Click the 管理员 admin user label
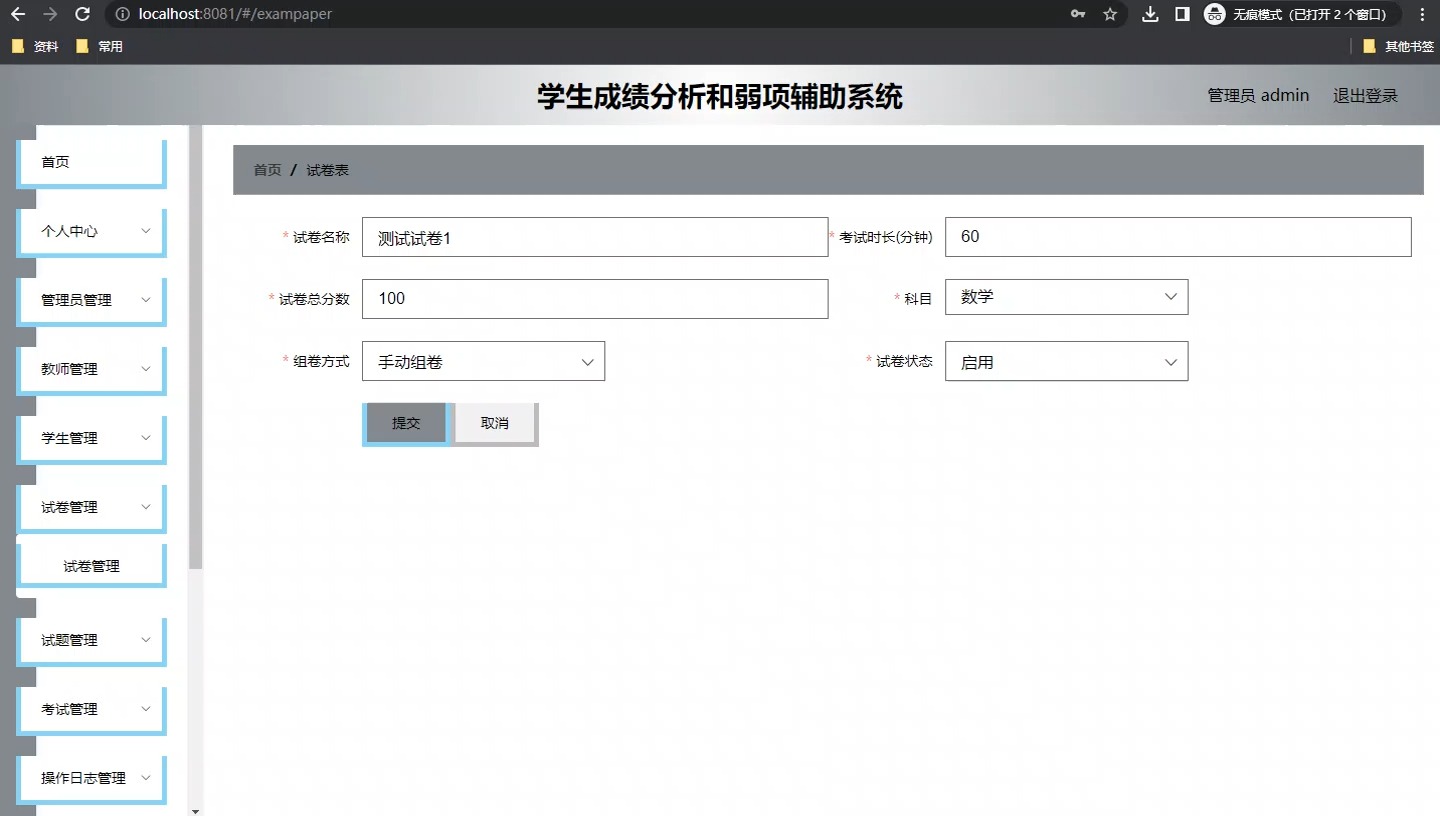1440x816 pixels. 1258,95
